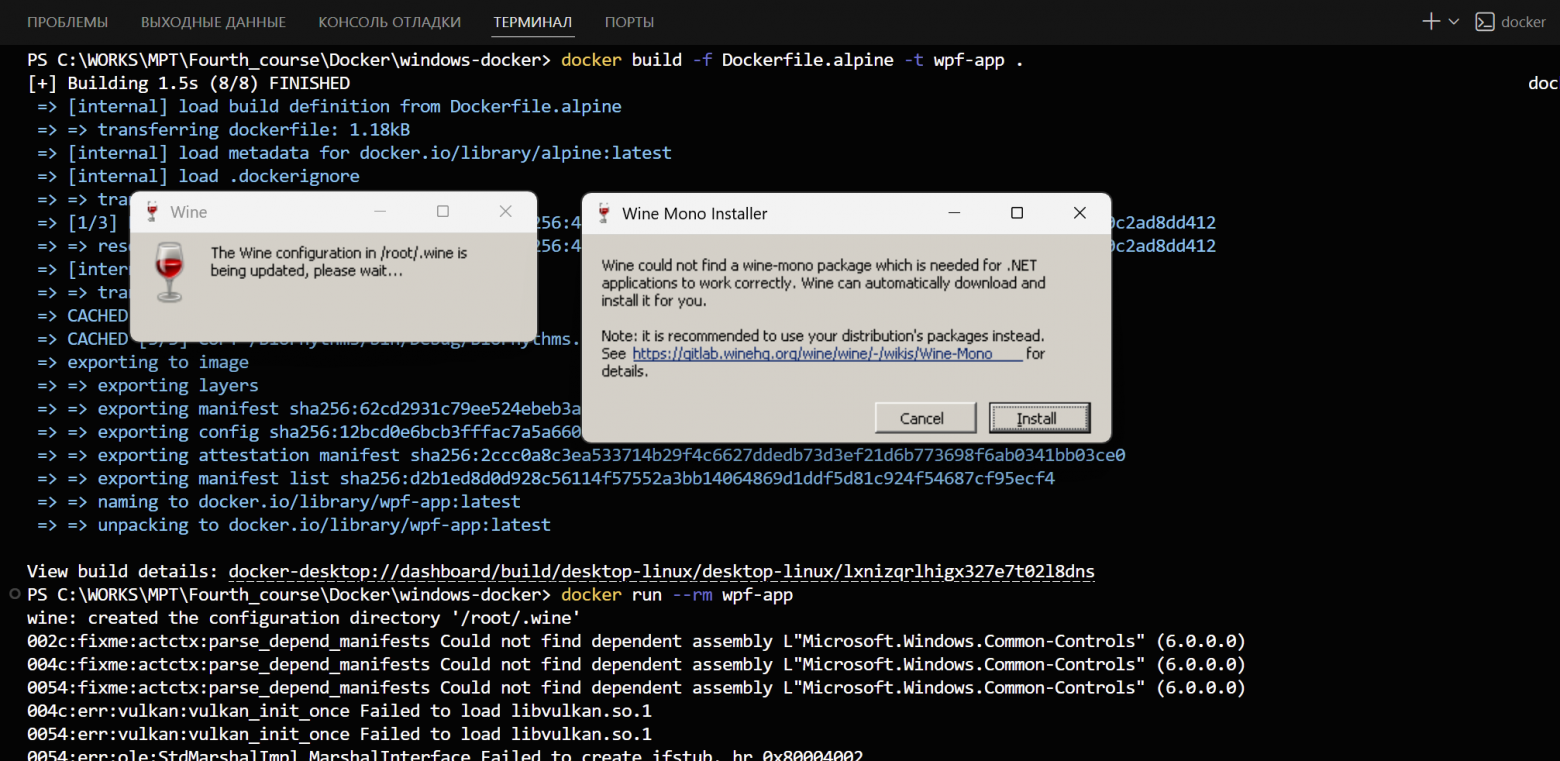
Task: Click Cancel in Wine Mono Installer
Action: pos(925,418)
